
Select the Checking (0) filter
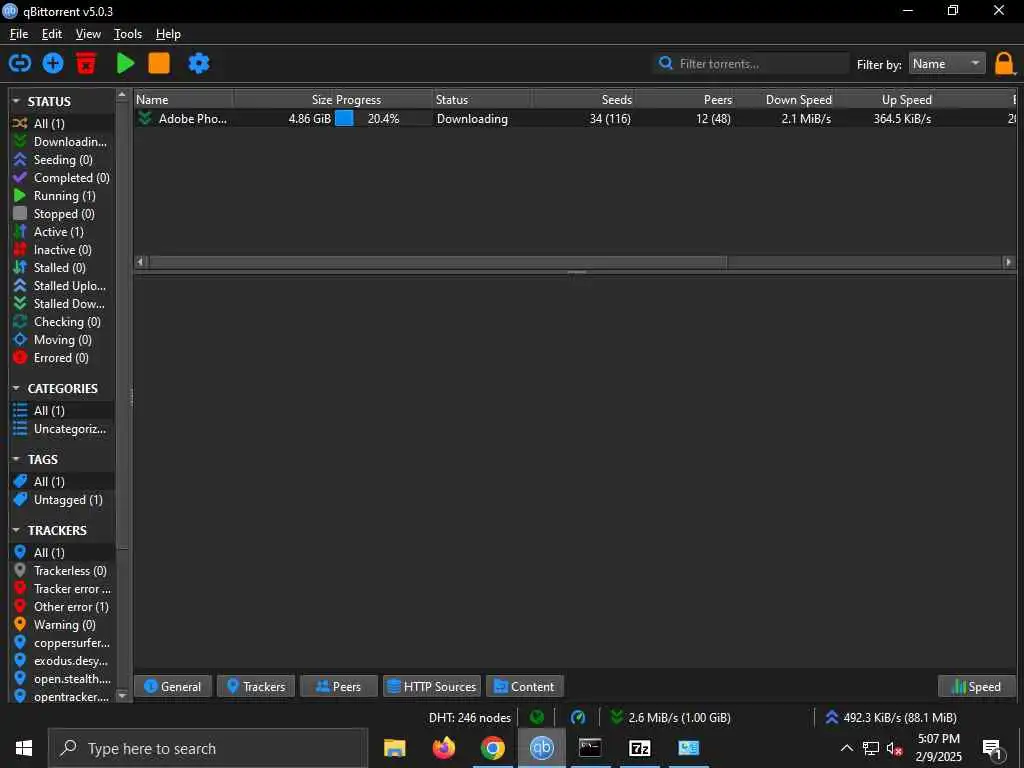[62, 322]
